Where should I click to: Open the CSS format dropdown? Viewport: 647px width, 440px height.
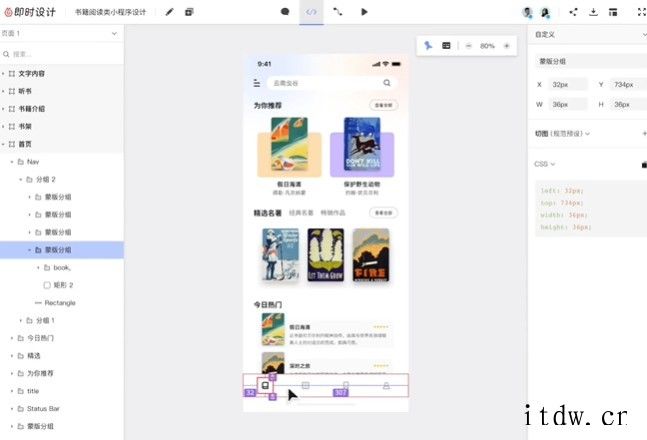tap(545, 164)
